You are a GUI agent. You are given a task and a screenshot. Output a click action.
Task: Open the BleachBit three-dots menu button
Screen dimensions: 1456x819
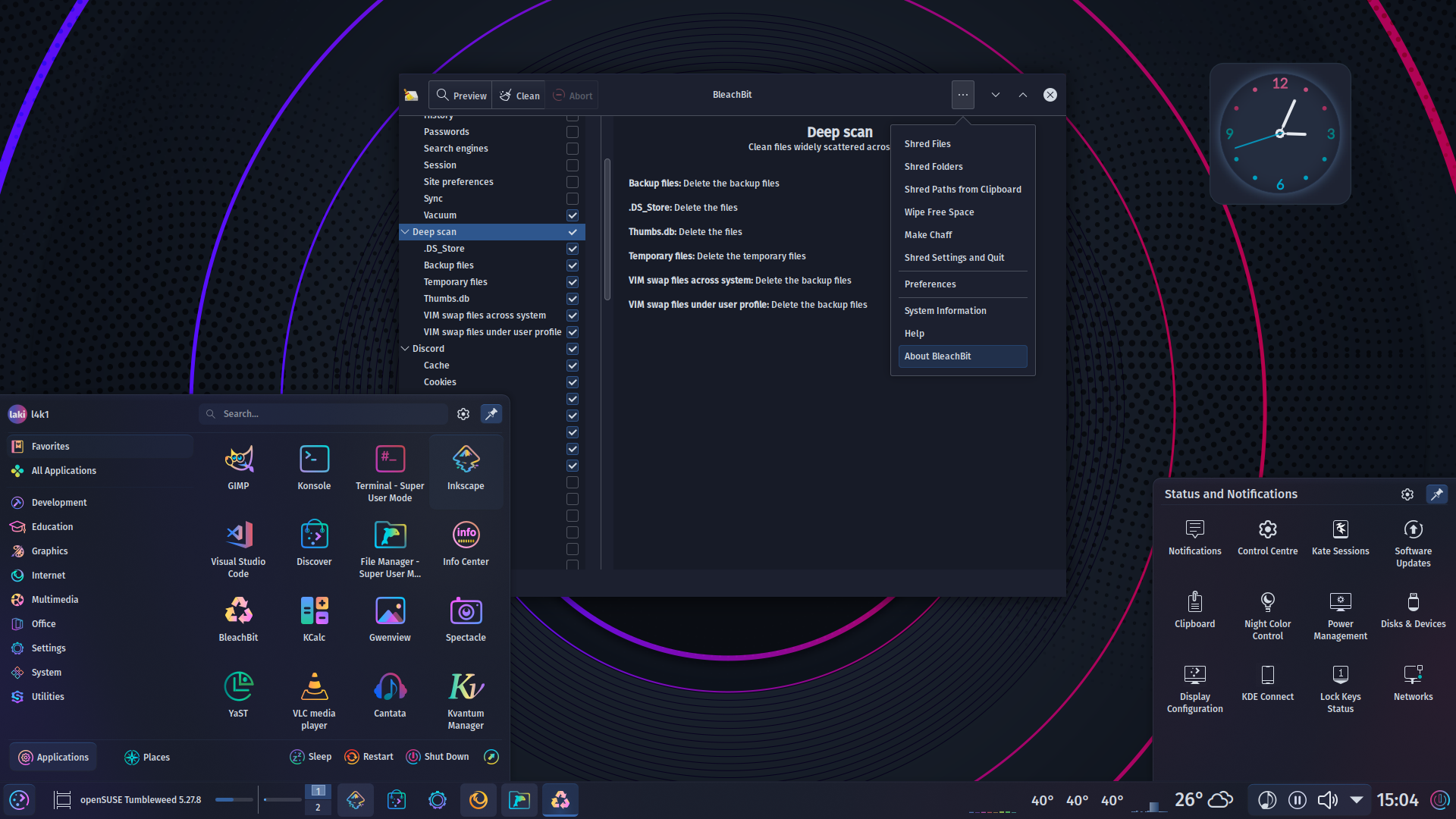click(962, 95)
